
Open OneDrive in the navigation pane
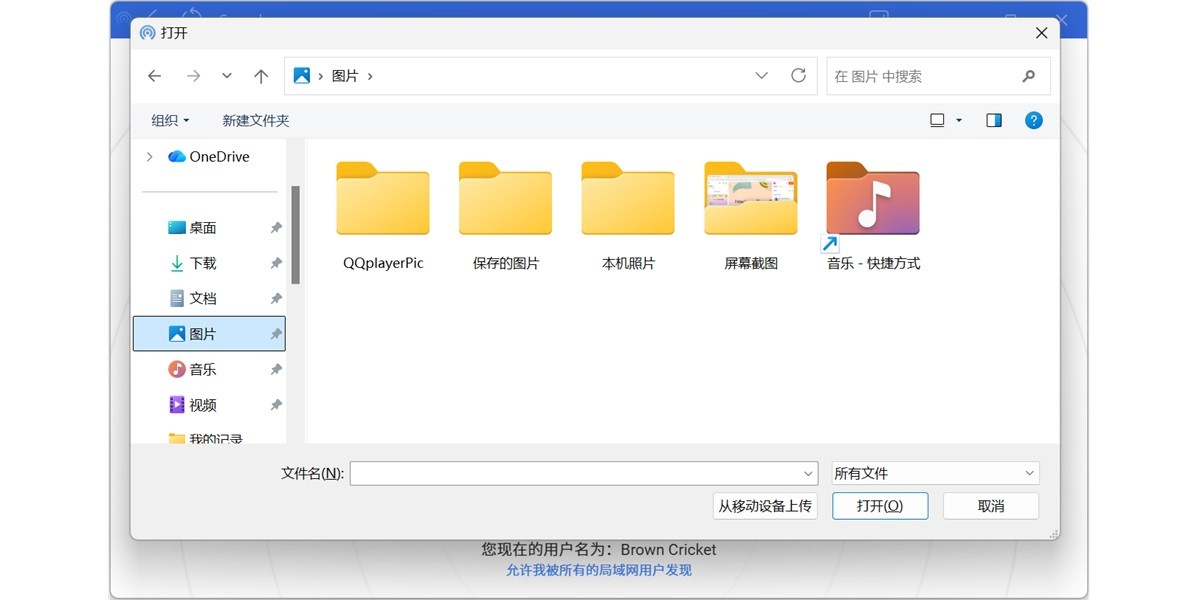(215, 156)
